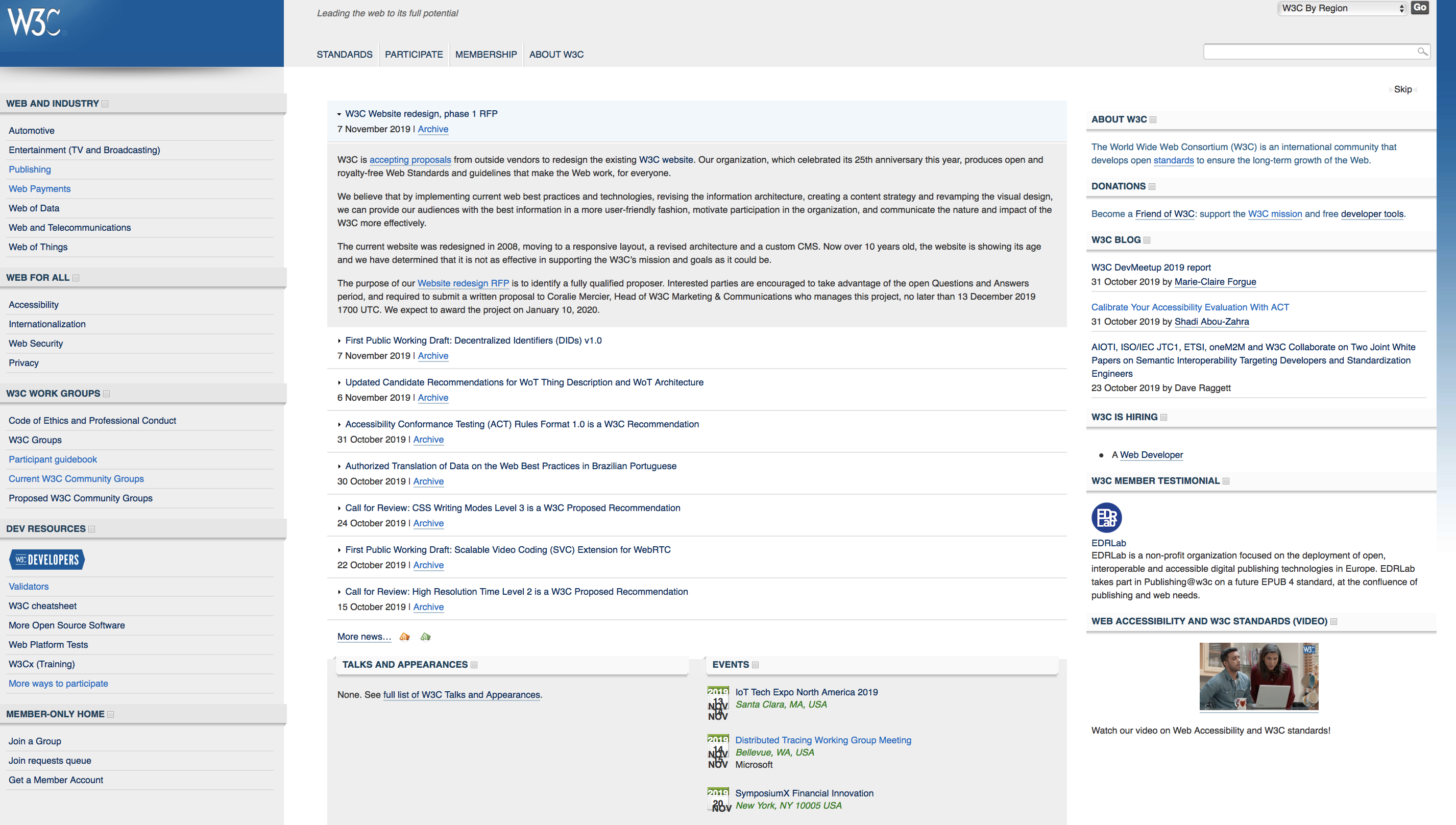Click the info icon next to 'WEB AND INDUSTRY'
This screenshot has width=1456, height=825.
[x=107, y=104]
